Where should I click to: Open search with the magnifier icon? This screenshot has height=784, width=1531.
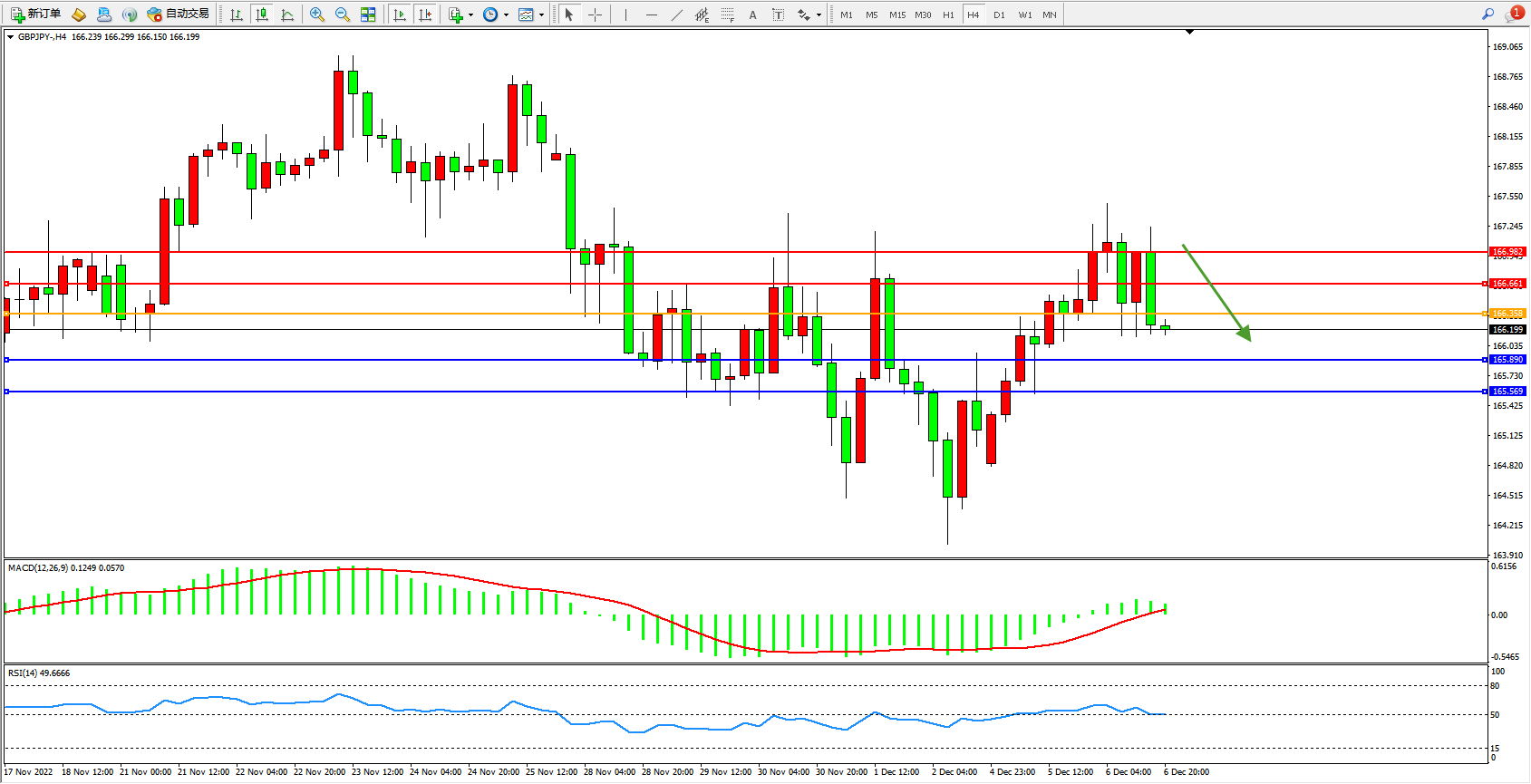point(1487,15)
